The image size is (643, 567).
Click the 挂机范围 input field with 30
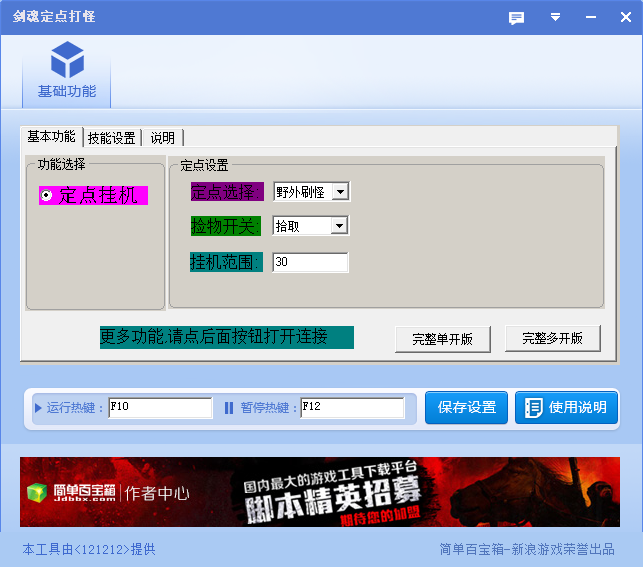[310, 262]
